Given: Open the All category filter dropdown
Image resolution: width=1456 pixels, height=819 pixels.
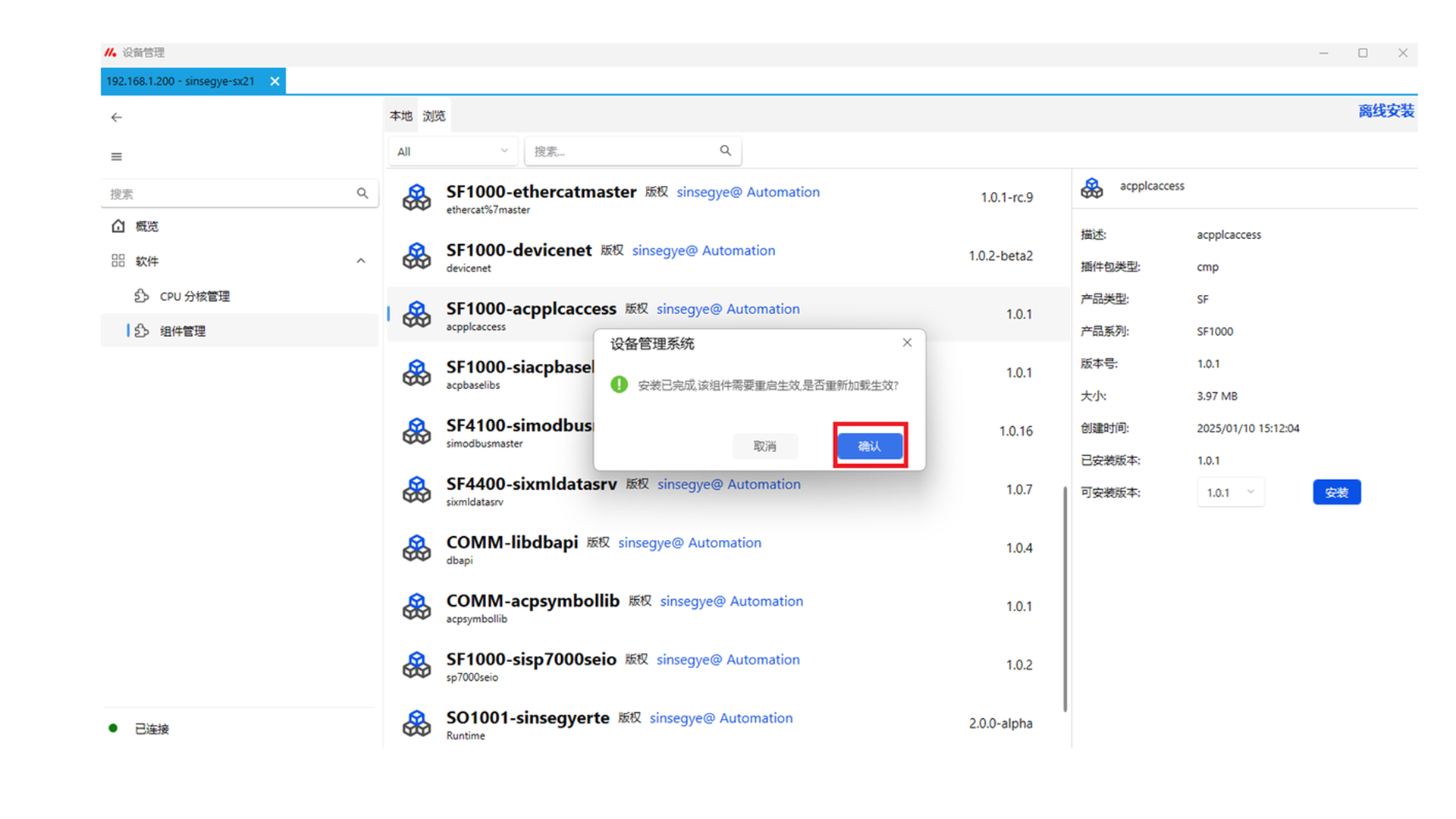Looking at the screenshot, I should [x=453, y=152].
